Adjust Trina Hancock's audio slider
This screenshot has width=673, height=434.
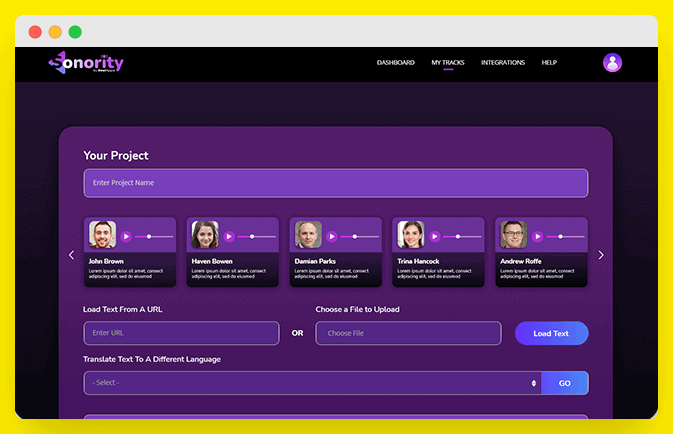coord(462,237)
